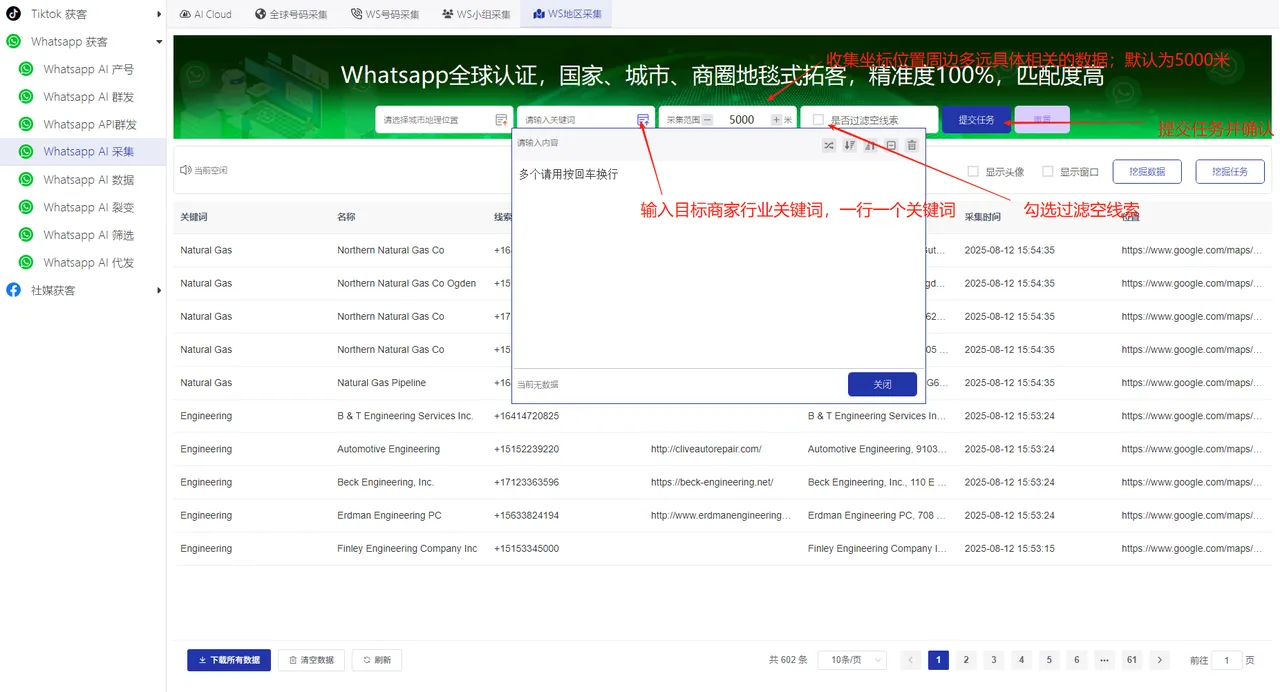Image resolution: width=1280 pixels, height=692 pixels.
Task: Open the 10条/页 page size dropdown
Action: pos(854,659)
